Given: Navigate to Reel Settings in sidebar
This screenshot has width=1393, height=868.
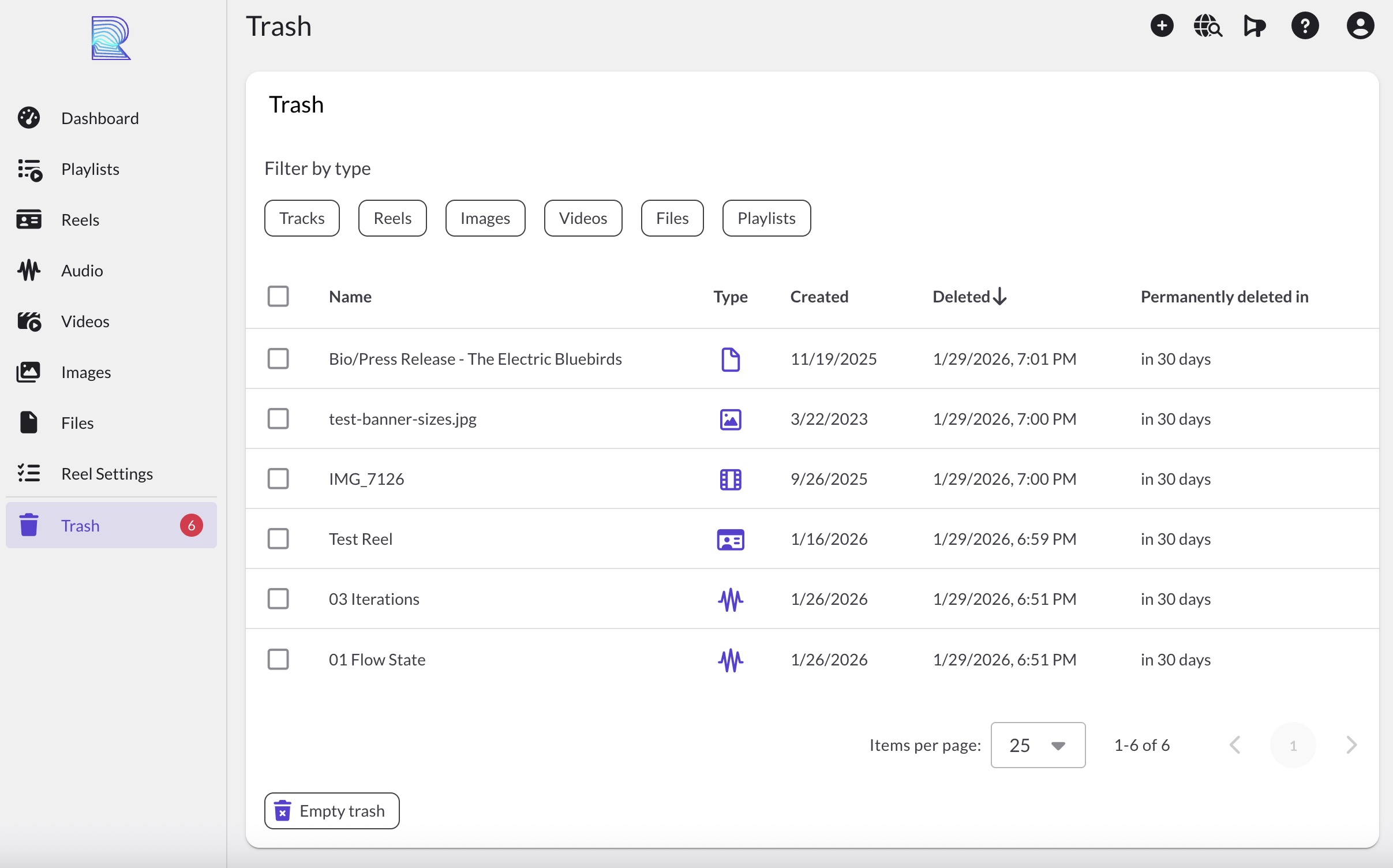Looking at the screenshot, I should coord(107,474).
